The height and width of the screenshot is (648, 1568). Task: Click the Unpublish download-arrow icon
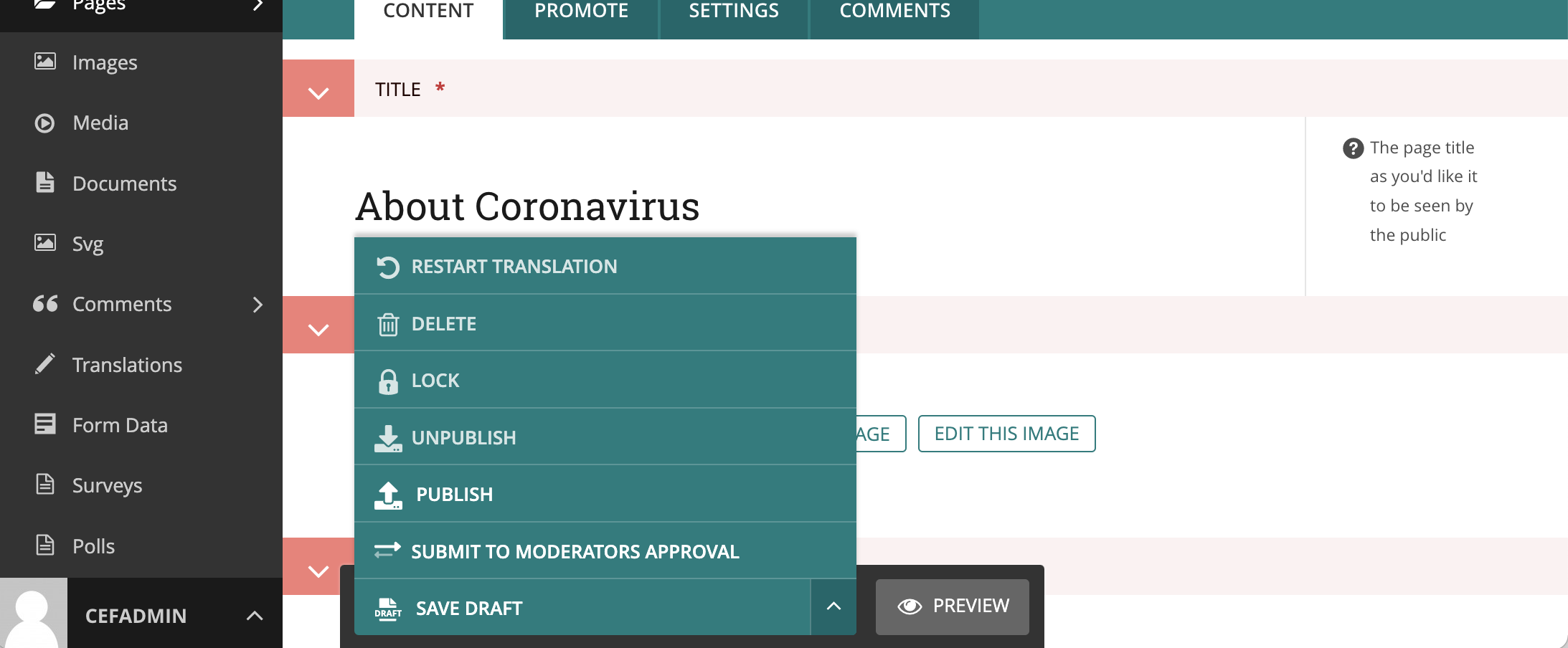(x=388, y=439)
